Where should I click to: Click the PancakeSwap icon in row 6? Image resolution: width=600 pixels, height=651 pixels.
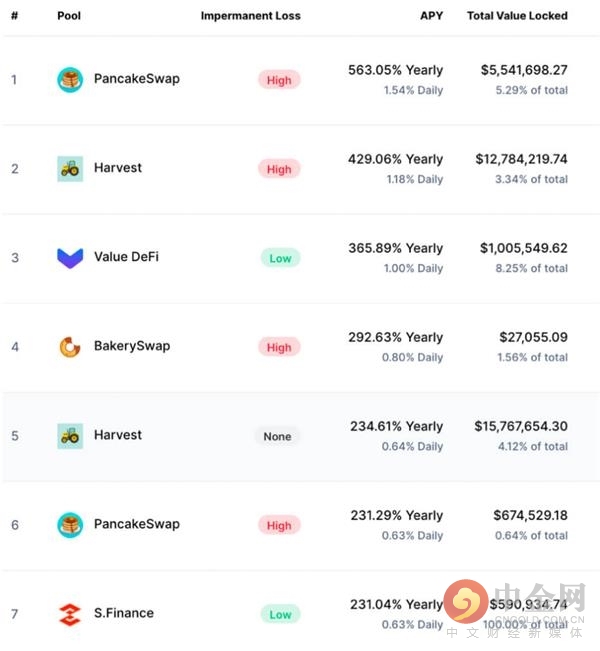pos(70,525)
